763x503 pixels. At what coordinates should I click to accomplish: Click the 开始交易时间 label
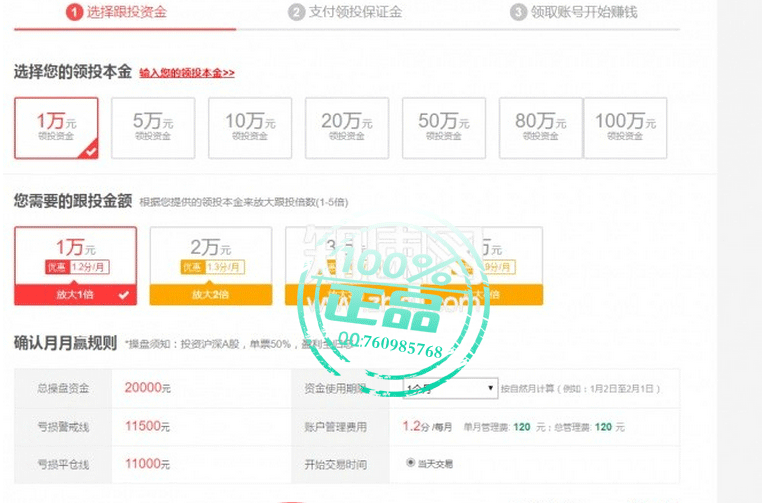(335, 465)
